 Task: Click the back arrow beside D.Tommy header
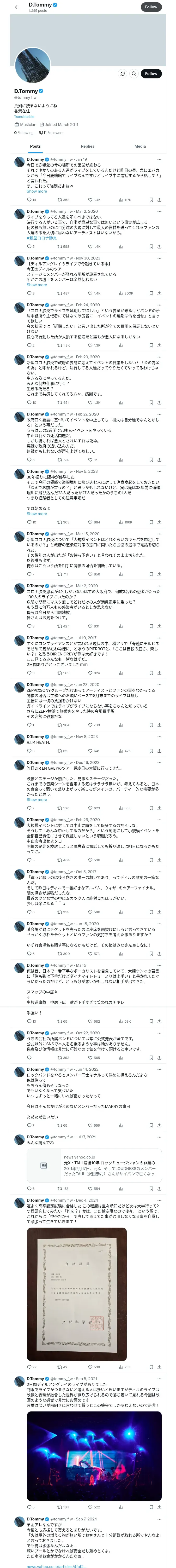point(17,7)
